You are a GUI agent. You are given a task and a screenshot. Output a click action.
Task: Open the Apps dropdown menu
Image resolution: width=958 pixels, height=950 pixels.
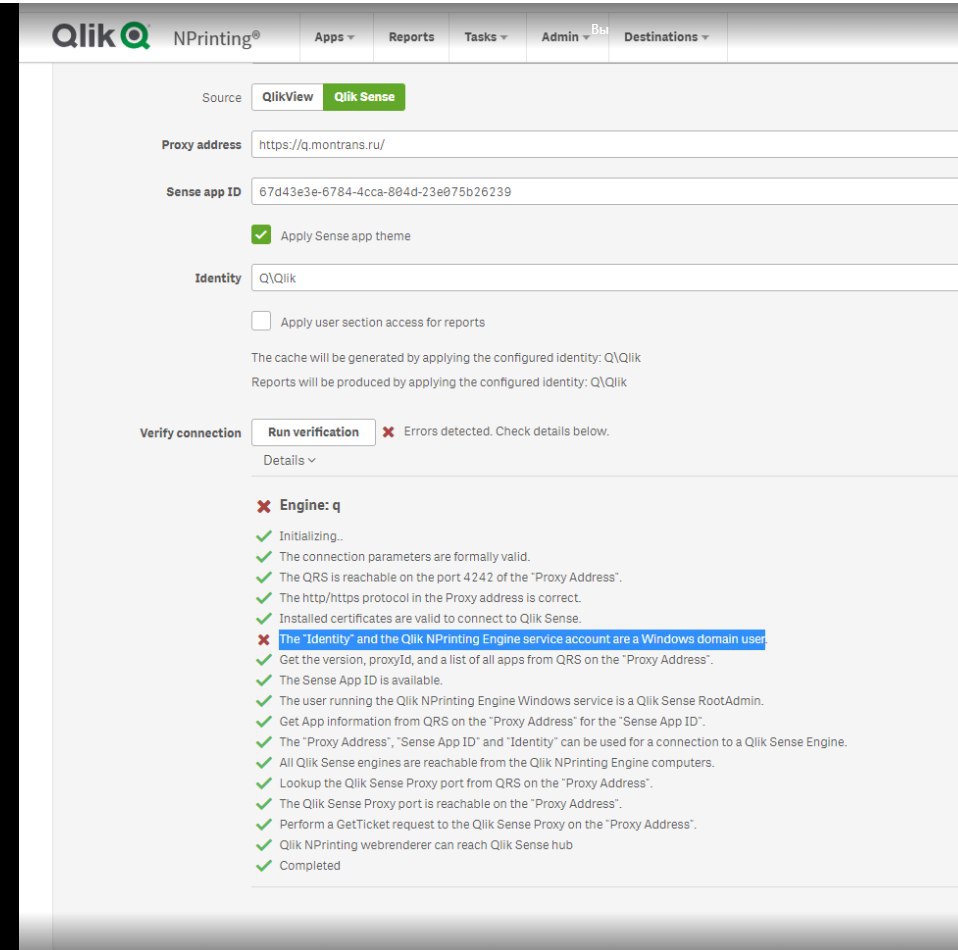tap(334, 37)
